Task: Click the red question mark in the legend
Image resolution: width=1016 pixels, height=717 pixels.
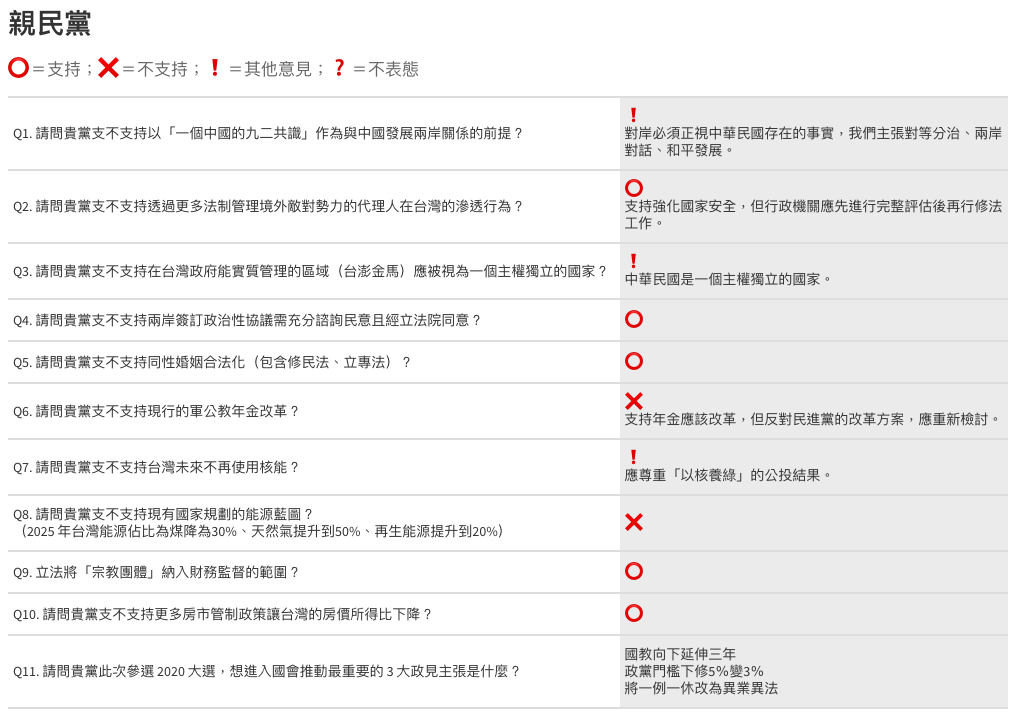Action: [339, 67]
